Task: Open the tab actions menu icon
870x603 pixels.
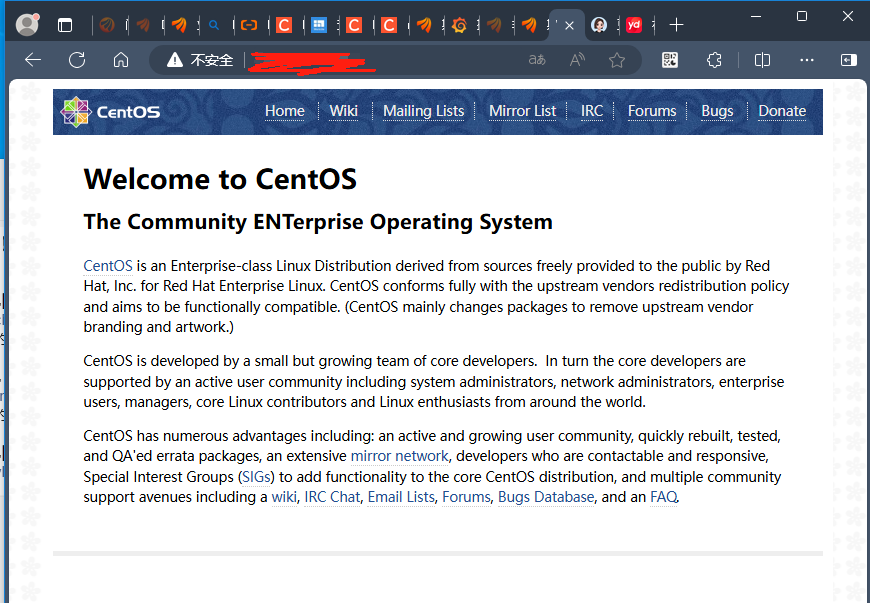Action: coord(65,25)
